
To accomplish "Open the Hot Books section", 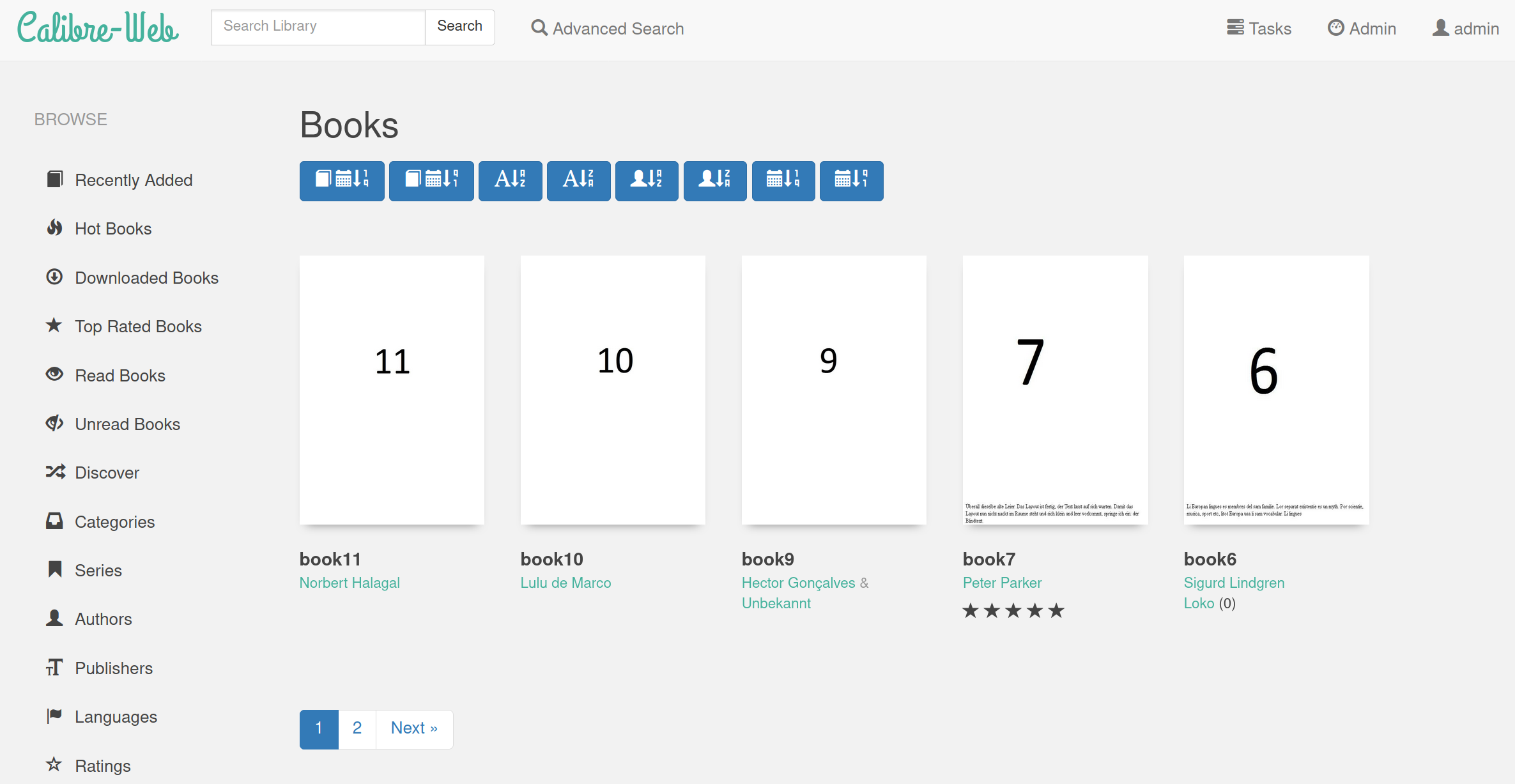I will click(x=112, y=228).
